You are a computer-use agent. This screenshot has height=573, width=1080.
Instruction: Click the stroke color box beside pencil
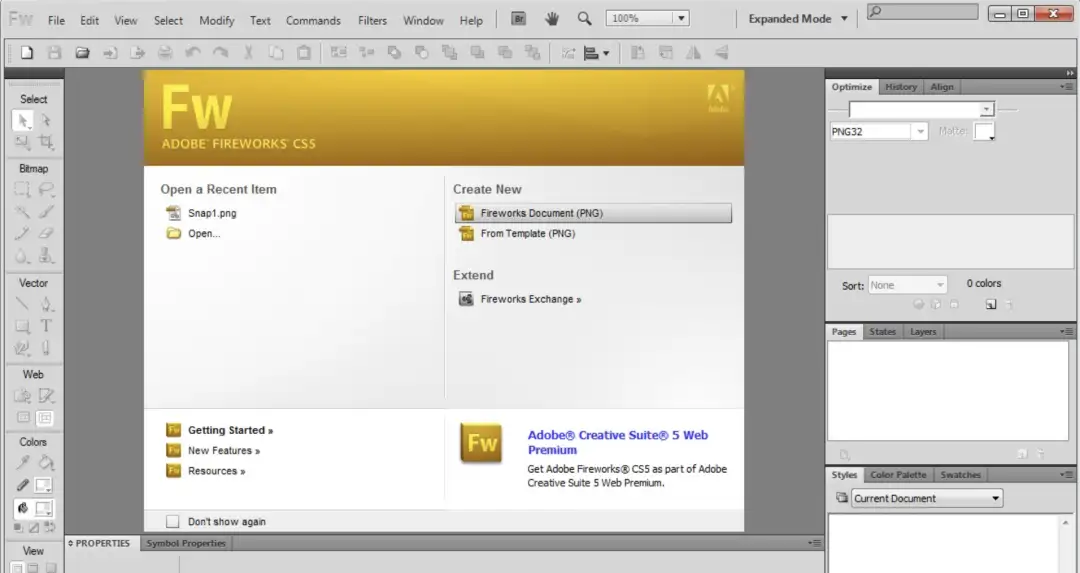click(43, 486)
